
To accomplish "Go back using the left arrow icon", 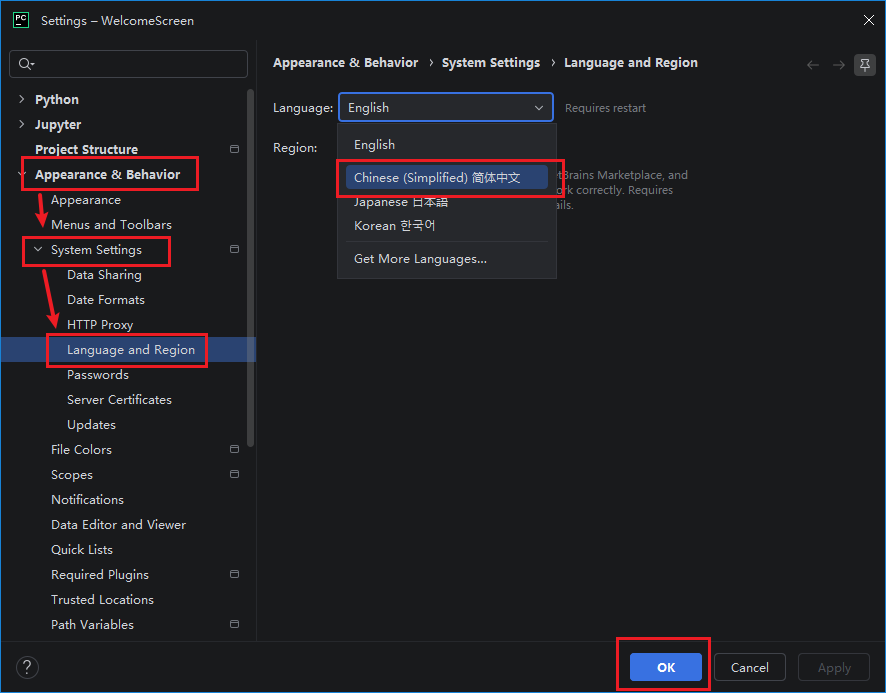I will (x=813, y=65).
